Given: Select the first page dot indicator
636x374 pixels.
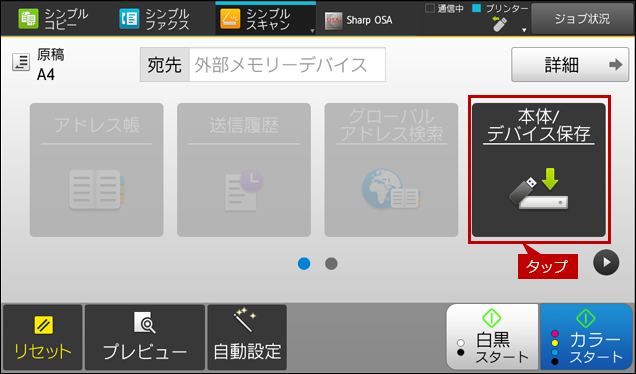Looking at the screenshot, I should (x=304, y=264).
